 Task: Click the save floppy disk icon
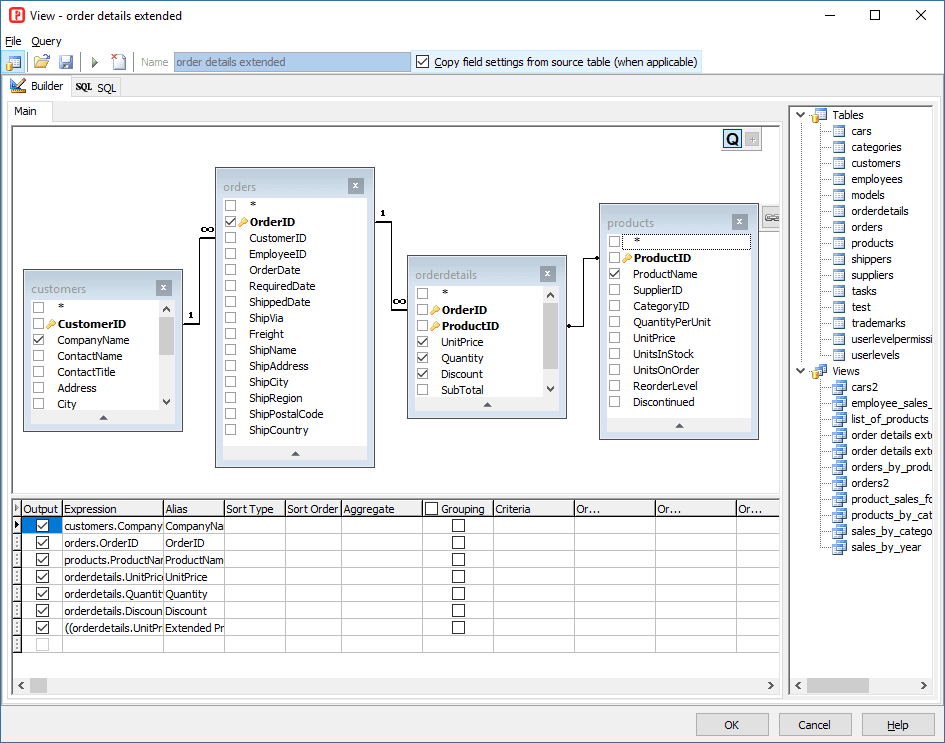coord(66,62)
